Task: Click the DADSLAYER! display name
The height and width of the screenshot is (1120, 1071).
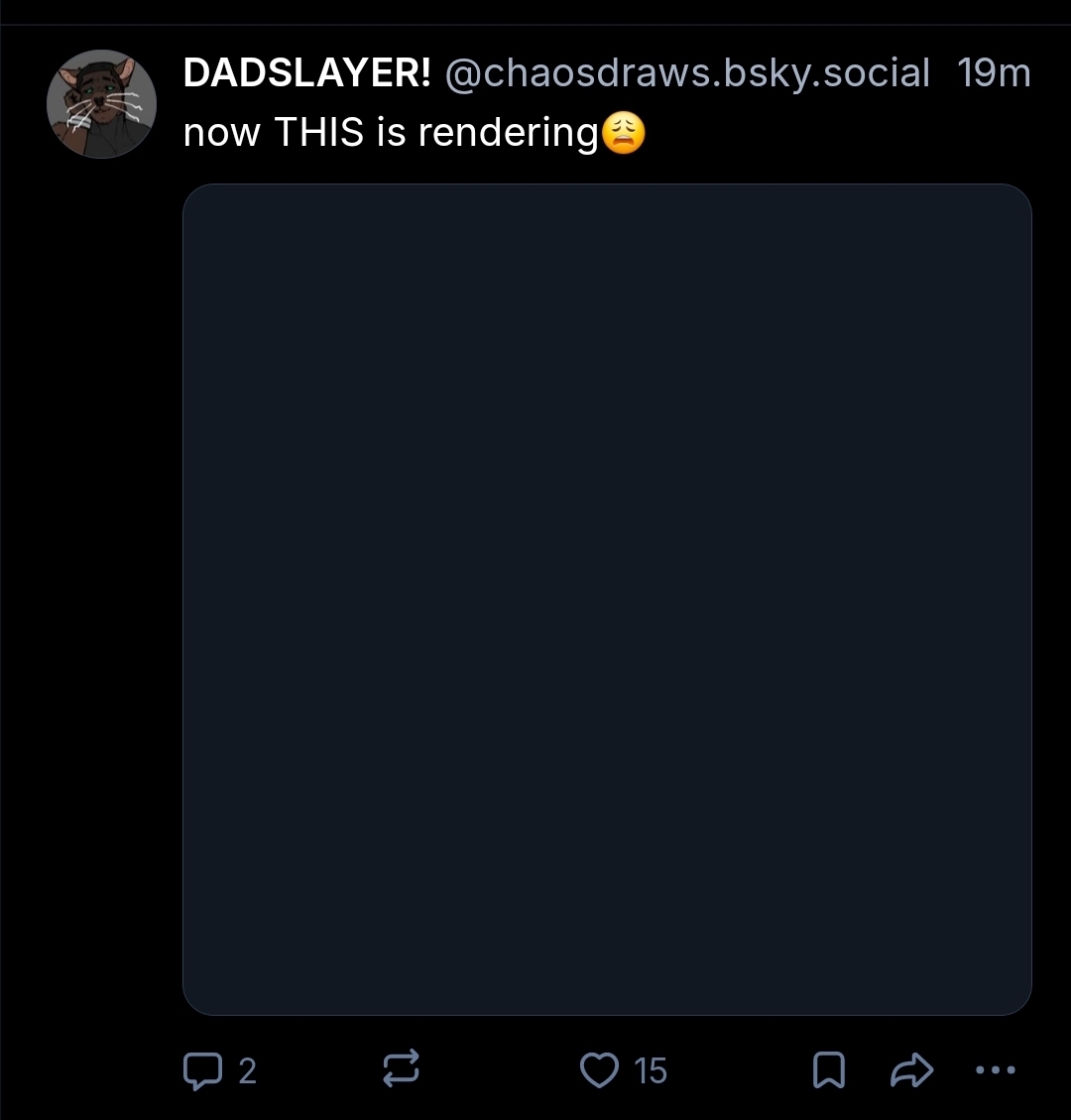Action: tap(306, 73)
